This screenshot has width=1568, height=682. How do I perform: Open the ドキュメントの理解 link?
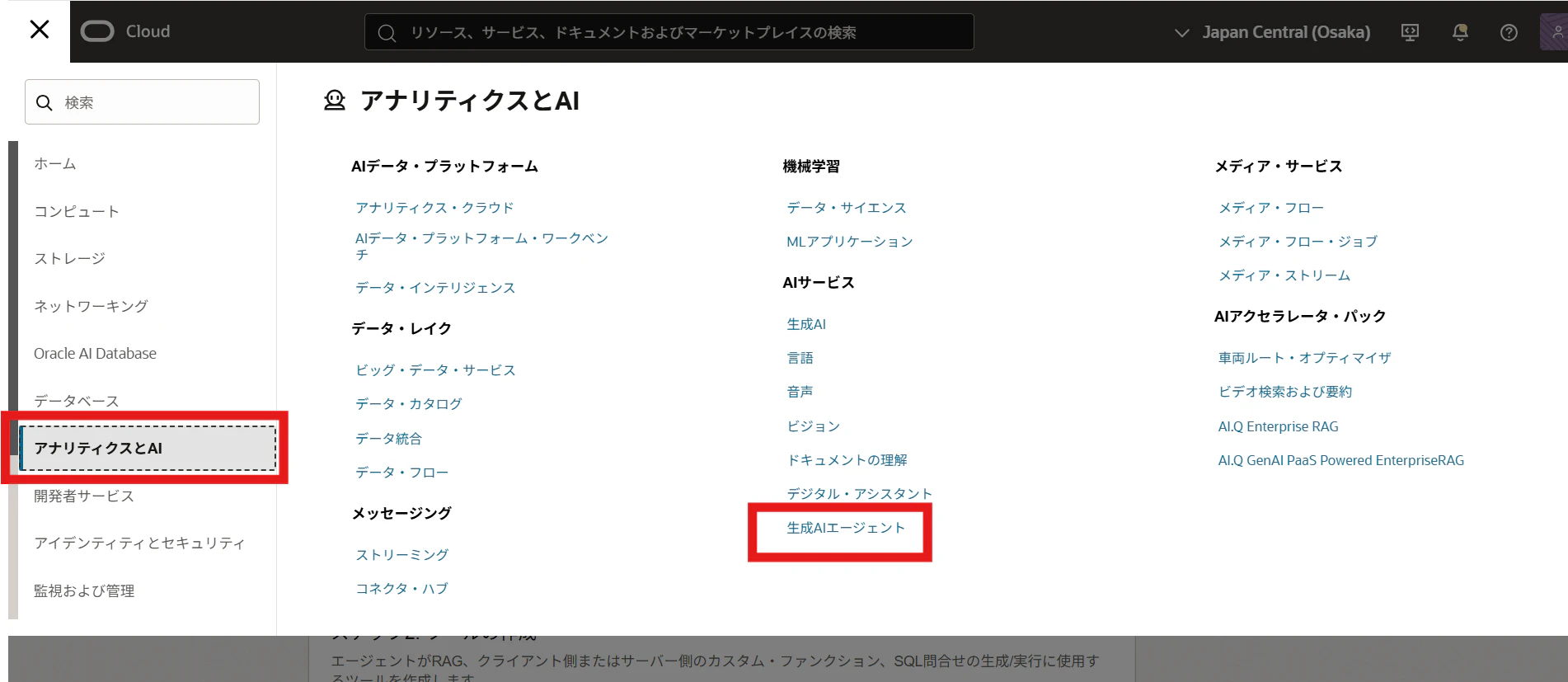coord(847,460)
